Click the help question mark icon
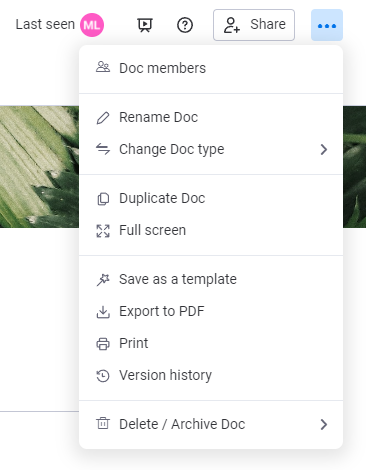 [185, 25]
